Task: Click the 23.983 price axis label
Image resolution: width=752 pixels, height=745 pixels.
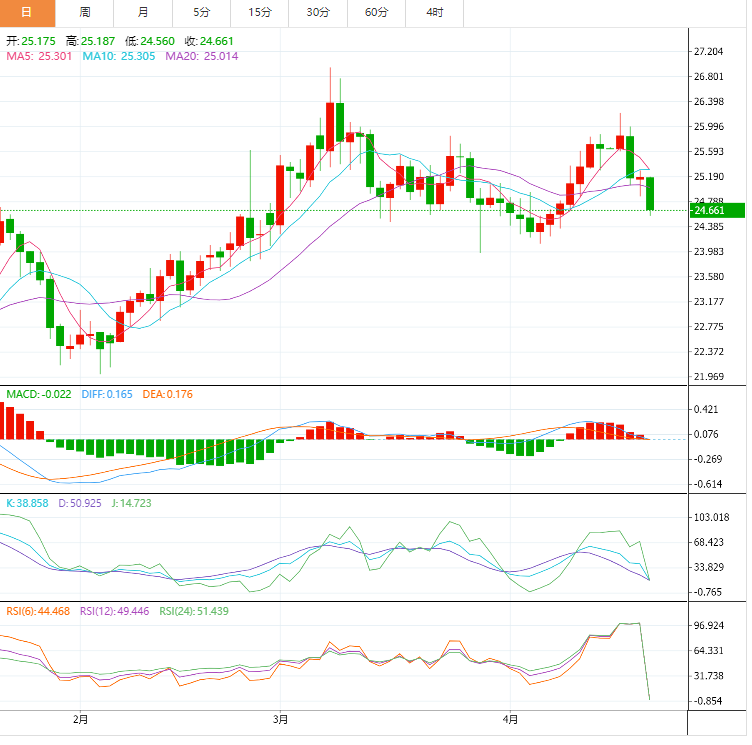Action: pos(709,252)
